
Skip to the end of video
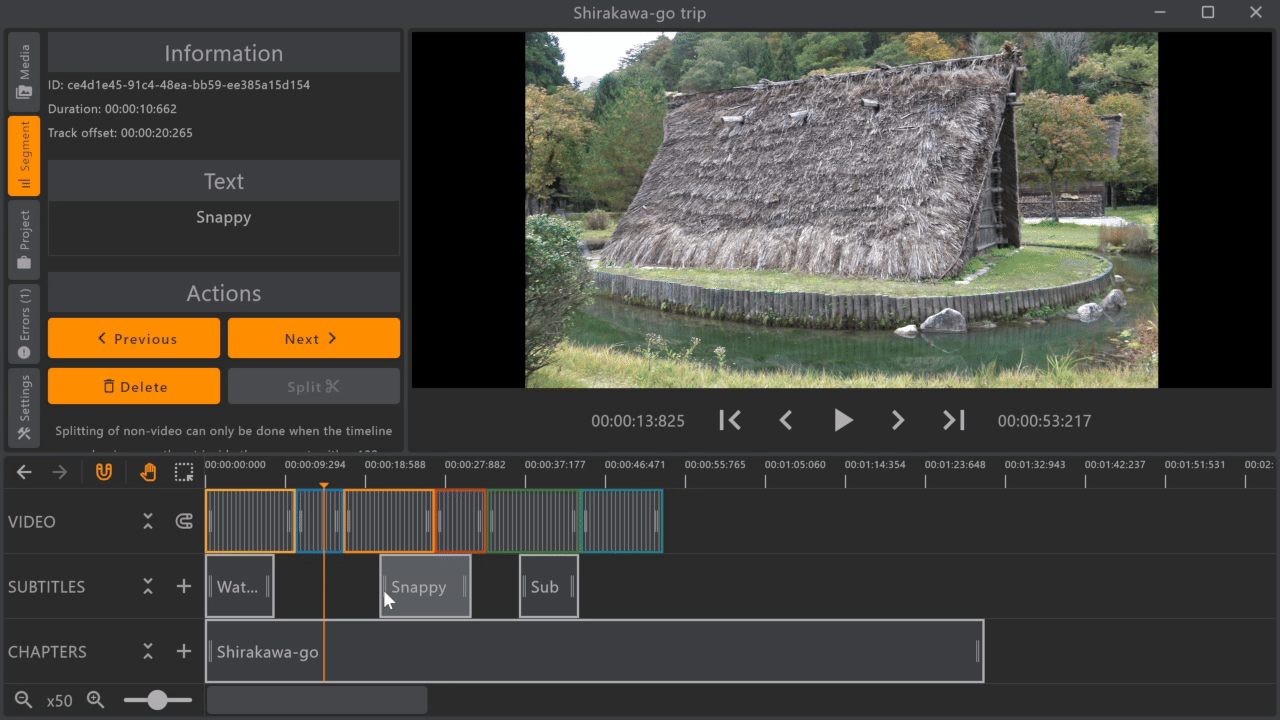pyautogui.click(x=954, y=421)
